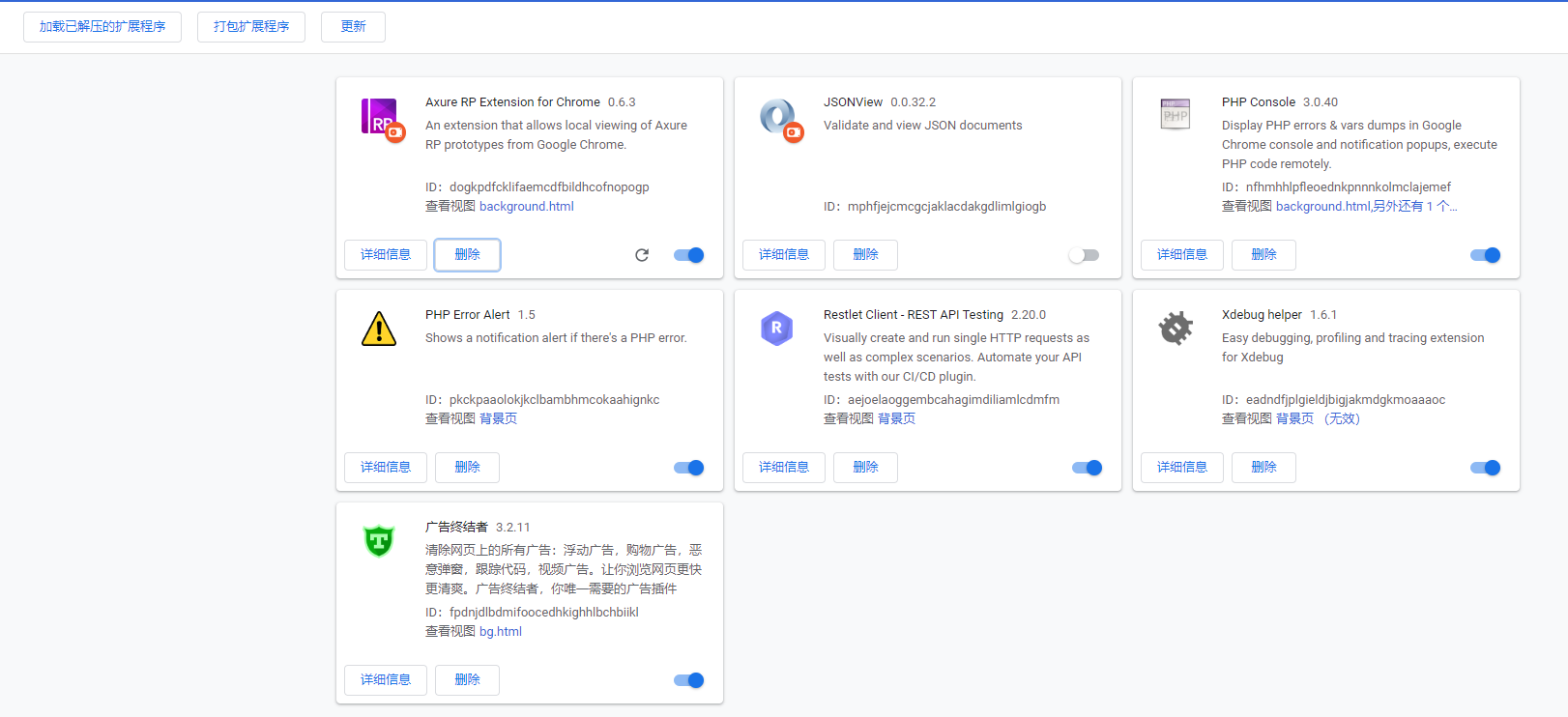The image size is (1568, 717).
Task: Click the Axure RP extension ID text
Action: click(x=537, y=187)
